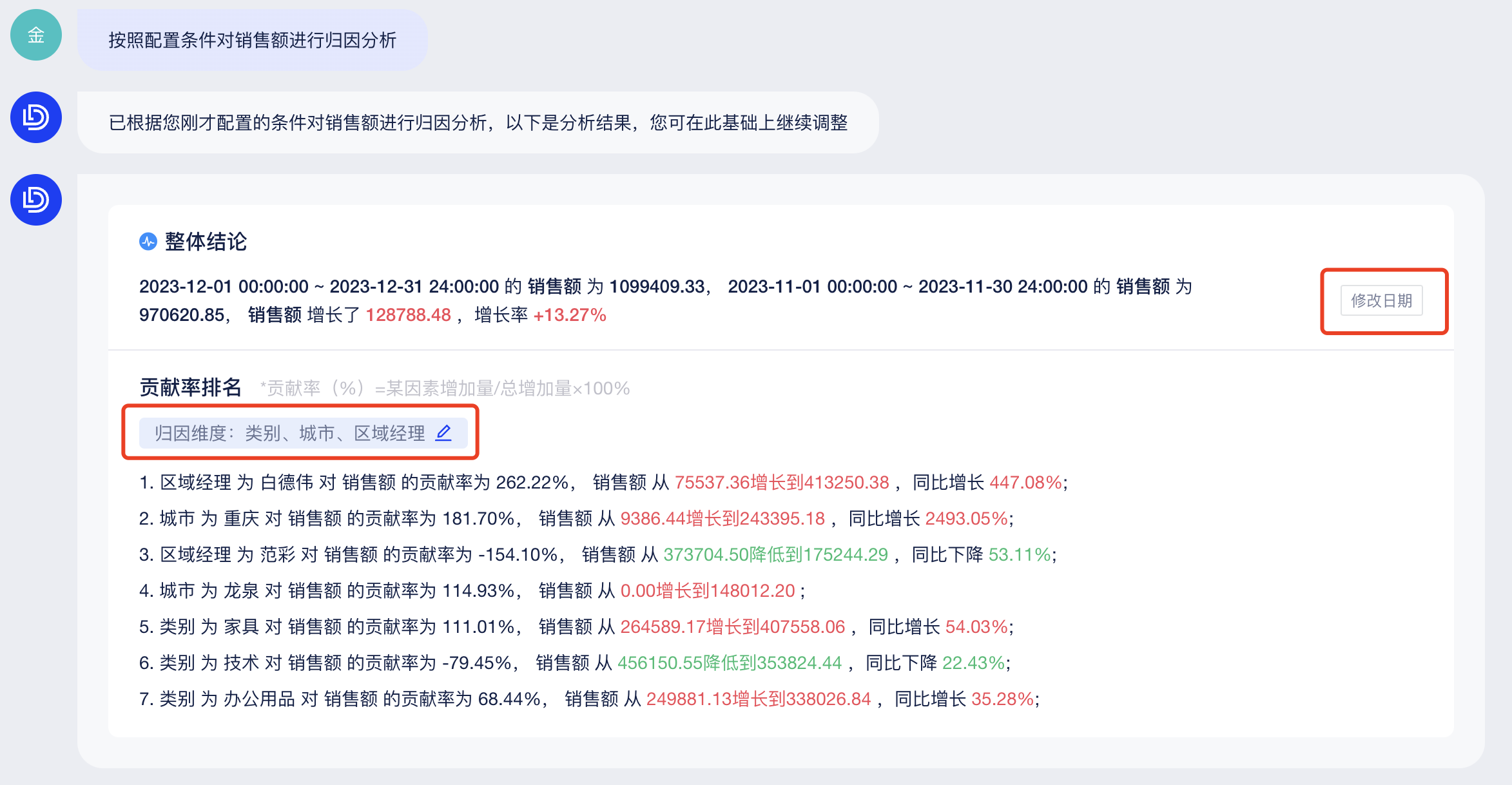Select ranking item 3 about 范彩
1512x785 pixels.
pyautogui.click(x=597, y=555)
